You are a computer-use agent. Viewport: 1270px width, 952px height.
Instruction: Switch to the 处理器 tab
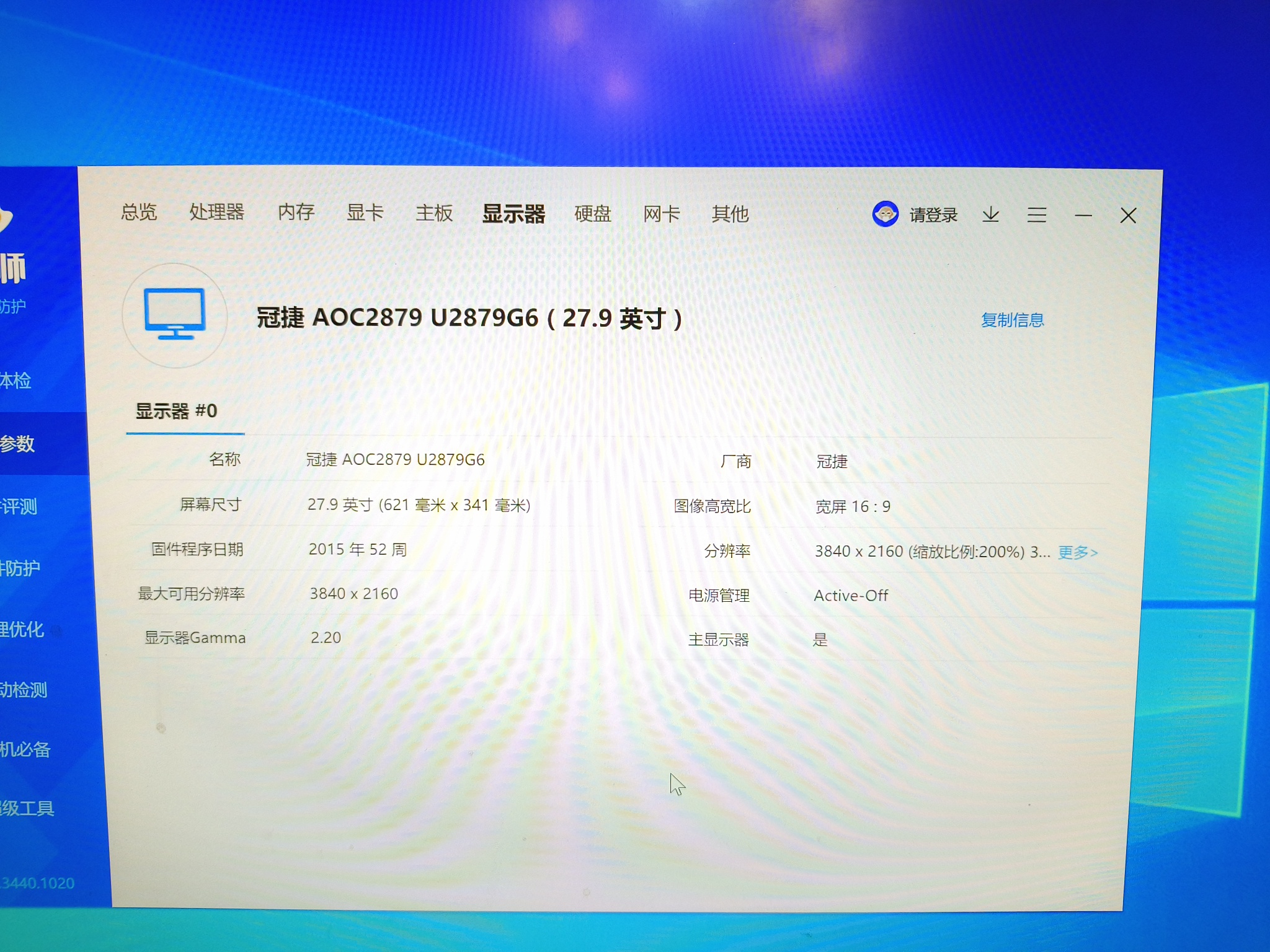216,212
